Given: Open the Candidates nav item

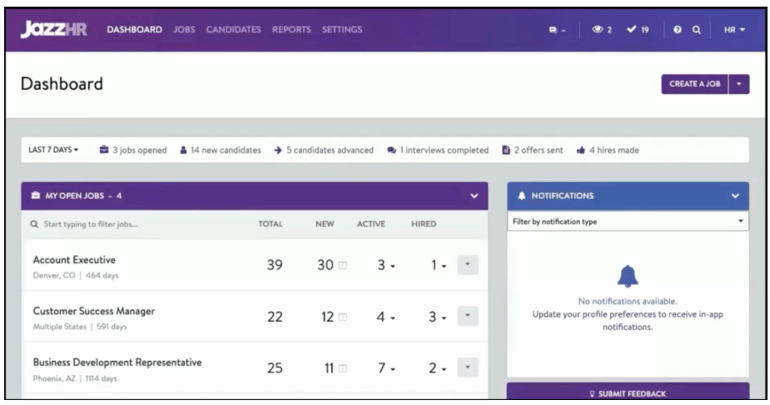Looking at the screenshot, I should click(x=233, y=29).
